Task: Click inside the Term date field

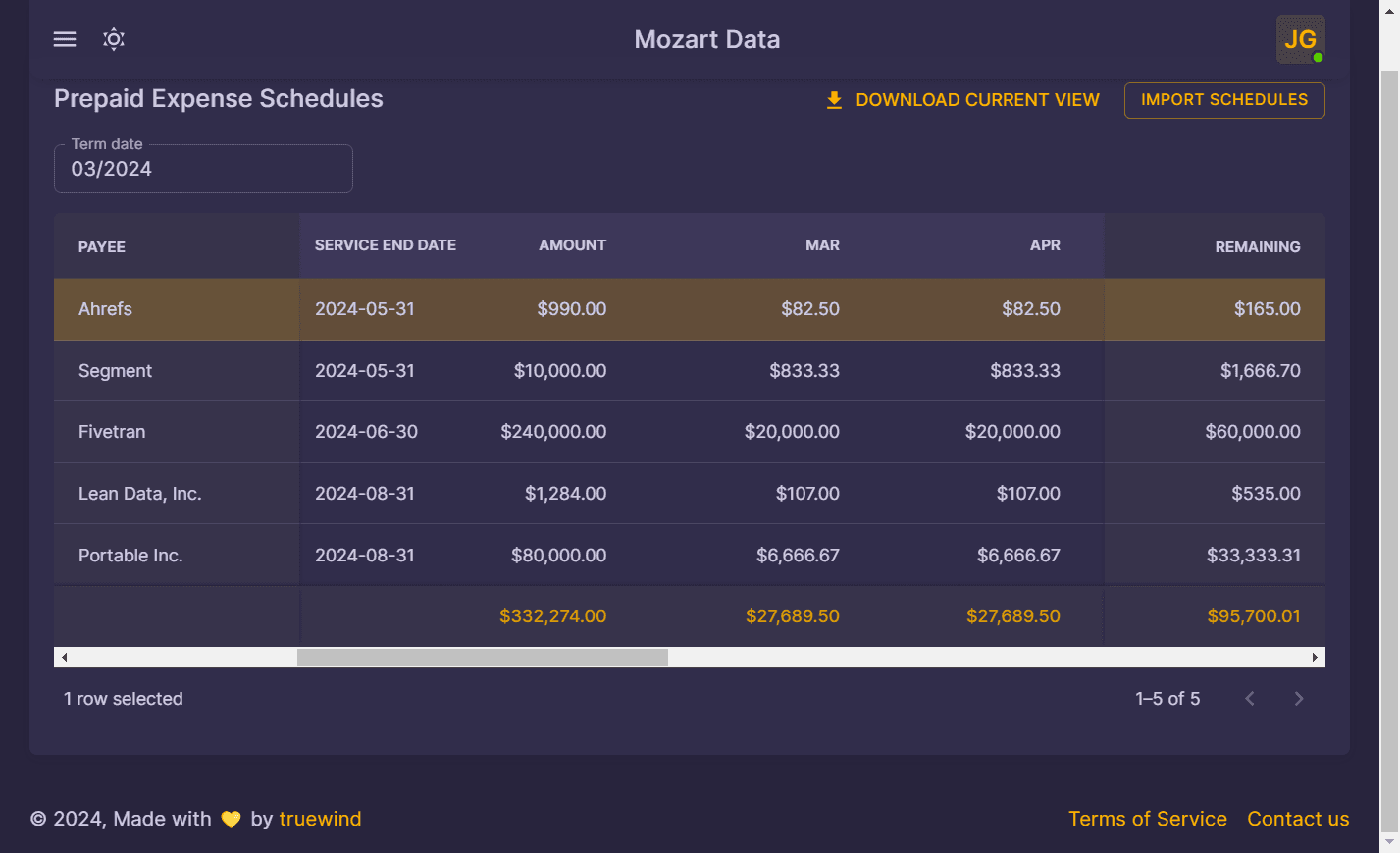Action: coord(203,169)
